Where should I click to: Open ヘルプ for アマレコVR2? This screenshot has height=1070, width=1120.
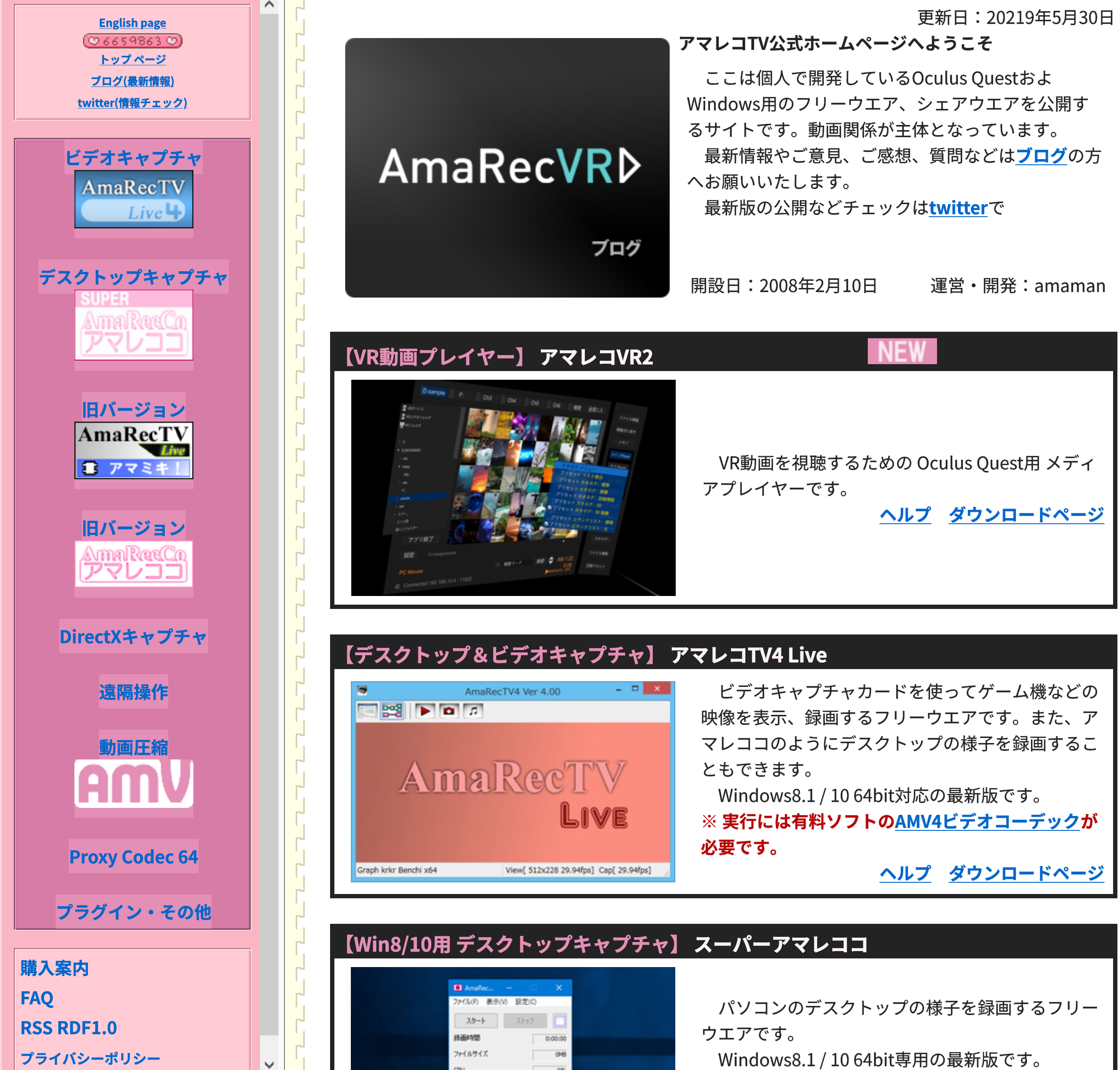(x=905, y=515)
